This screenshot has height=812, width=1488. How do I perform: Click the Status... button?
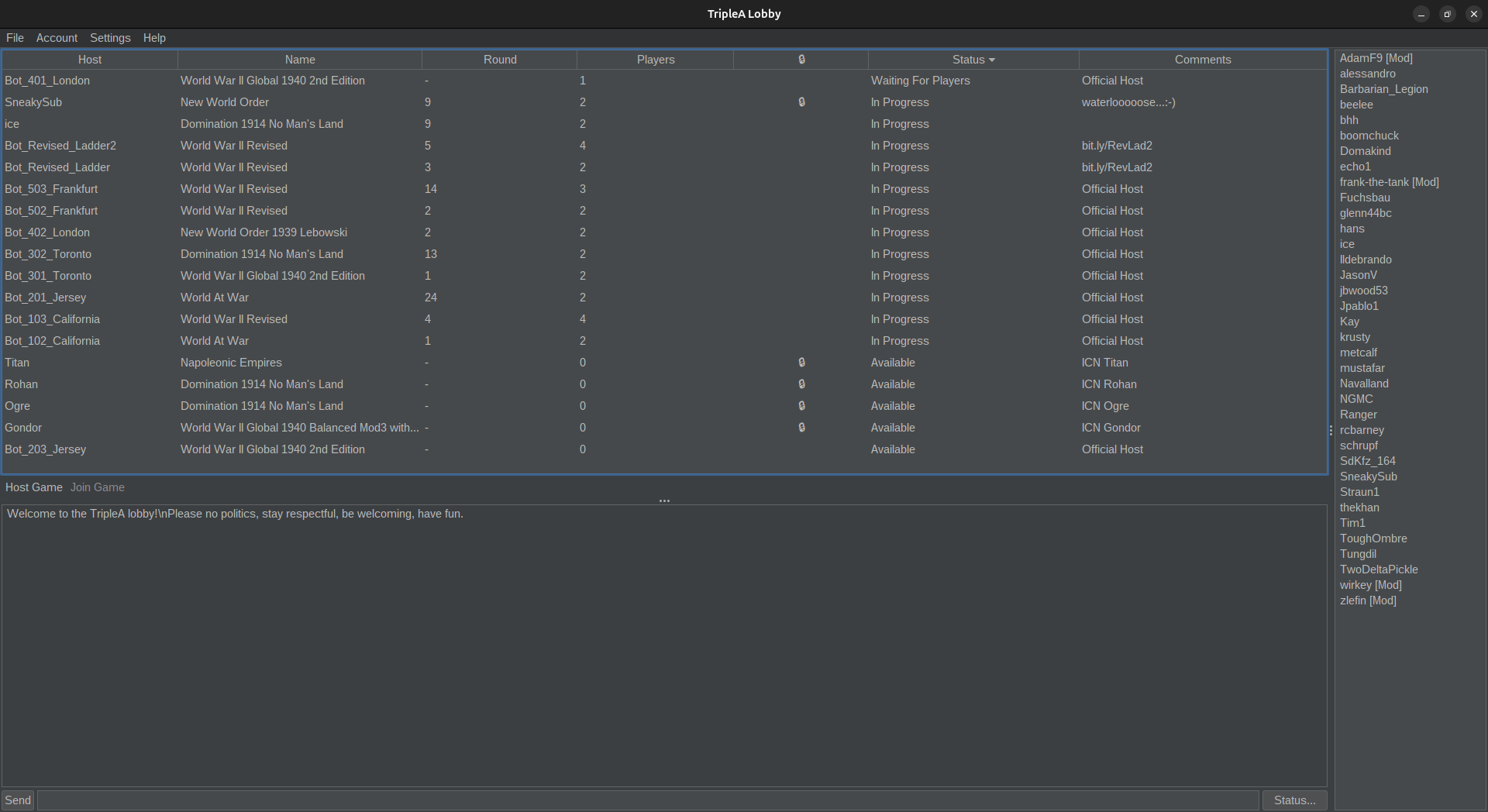pos(1294,800)
